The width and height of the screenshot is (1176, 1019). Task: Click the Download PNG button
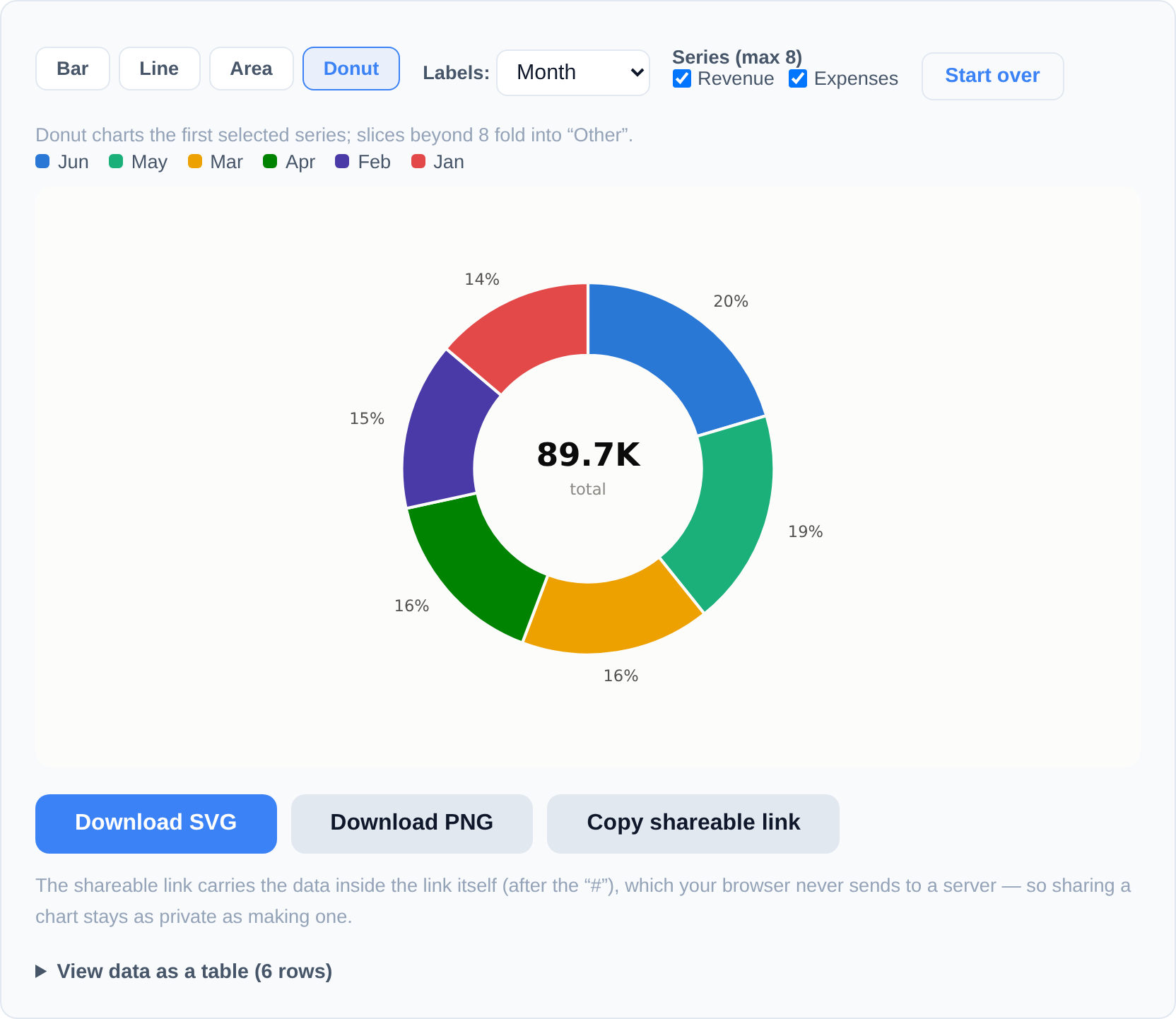pos(412,824)
